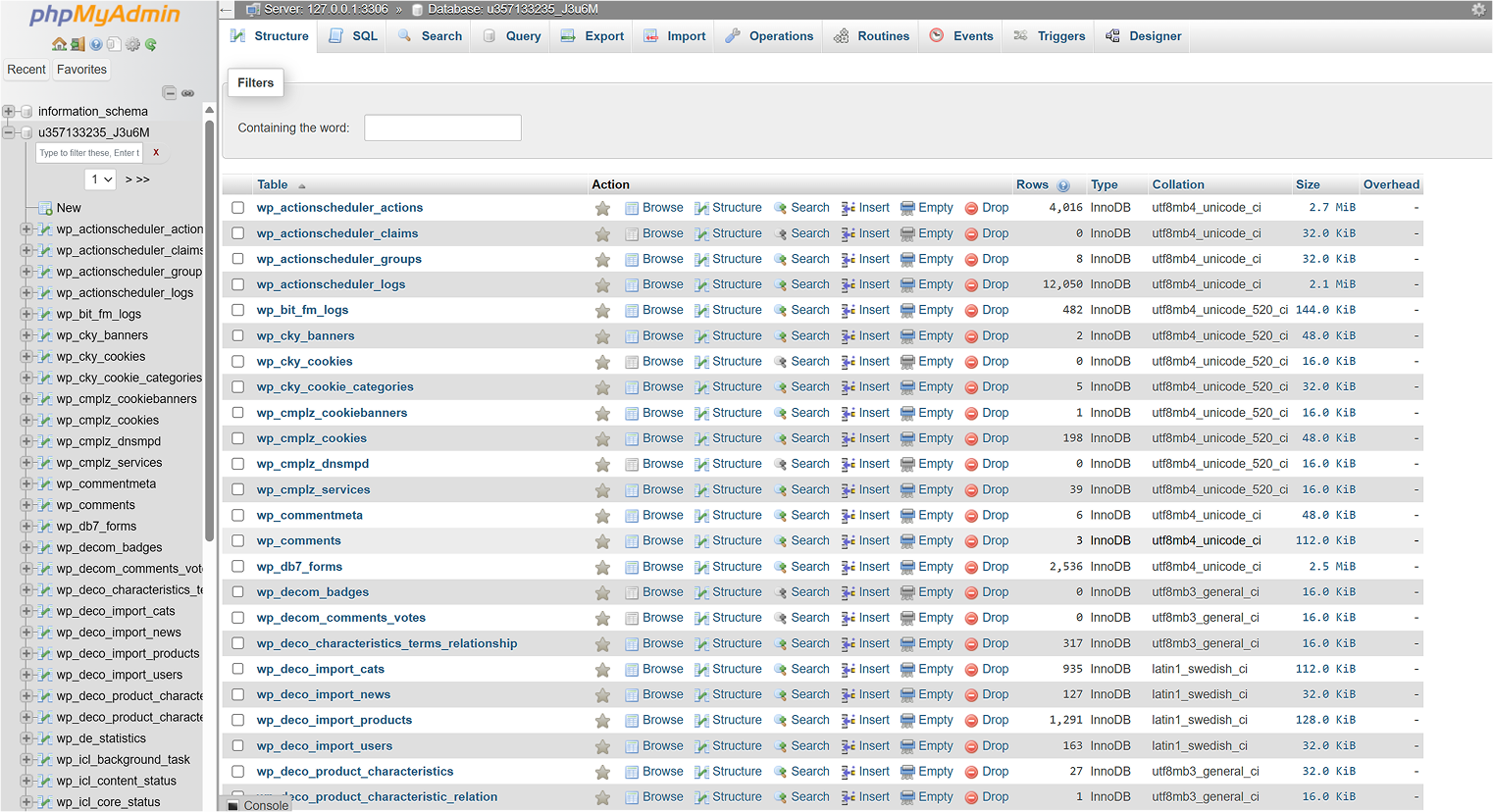Favorite wp_actionscheduler_actions with star icon
This screenshot has height=812, width=1493.
coord(602,209)
